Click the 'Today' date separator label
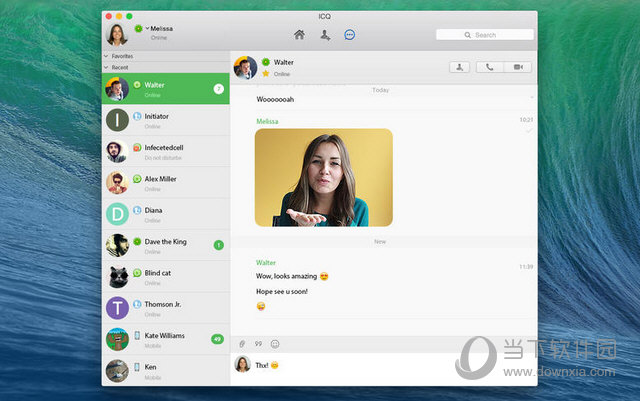 380,90
